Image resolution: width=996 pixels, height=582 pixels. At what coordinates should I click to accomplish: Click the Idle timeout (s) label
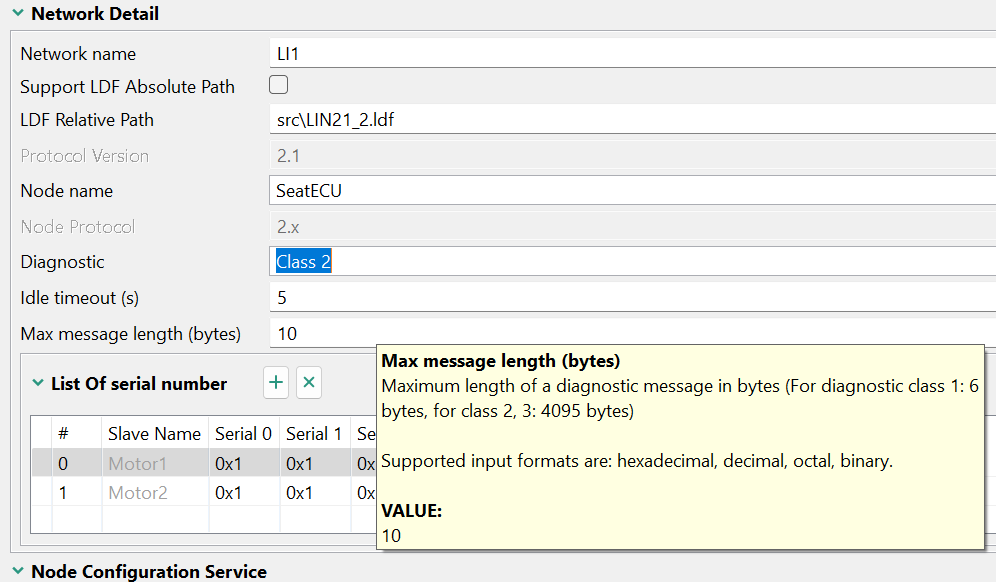pyautogui.click(x=79, y=297)
